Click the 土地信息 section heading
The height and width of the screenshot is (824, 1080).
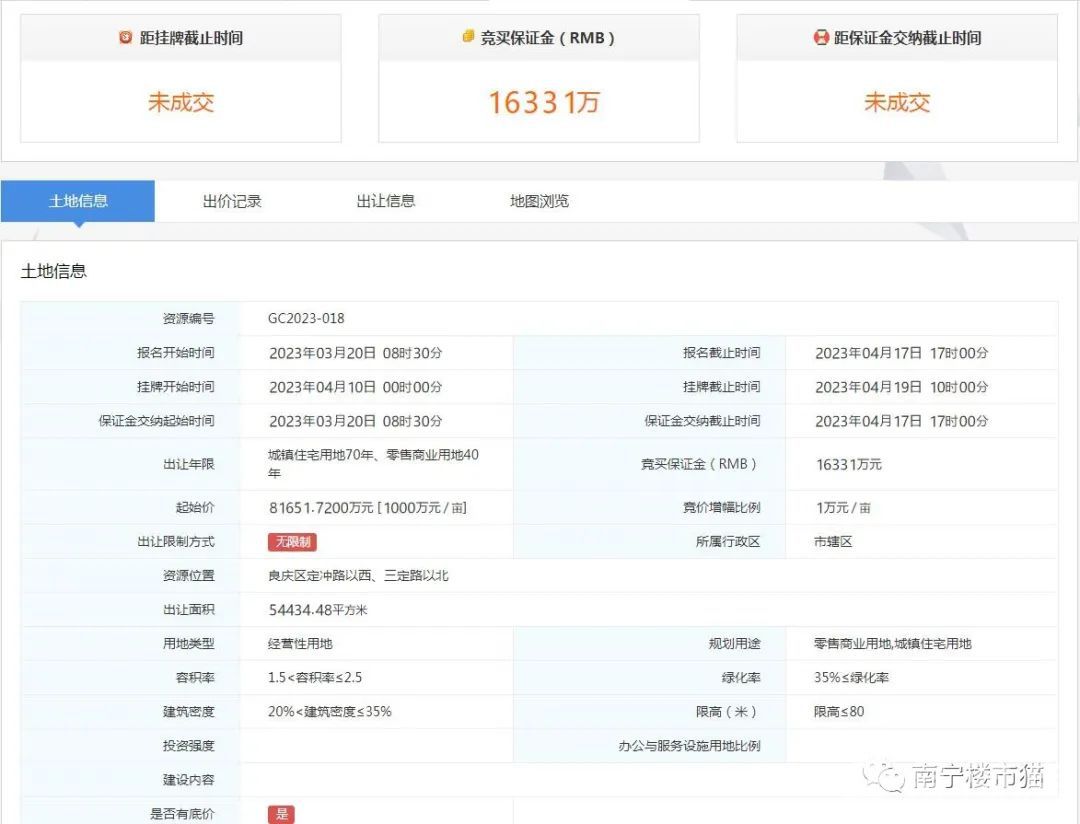(x=54, y=271)
